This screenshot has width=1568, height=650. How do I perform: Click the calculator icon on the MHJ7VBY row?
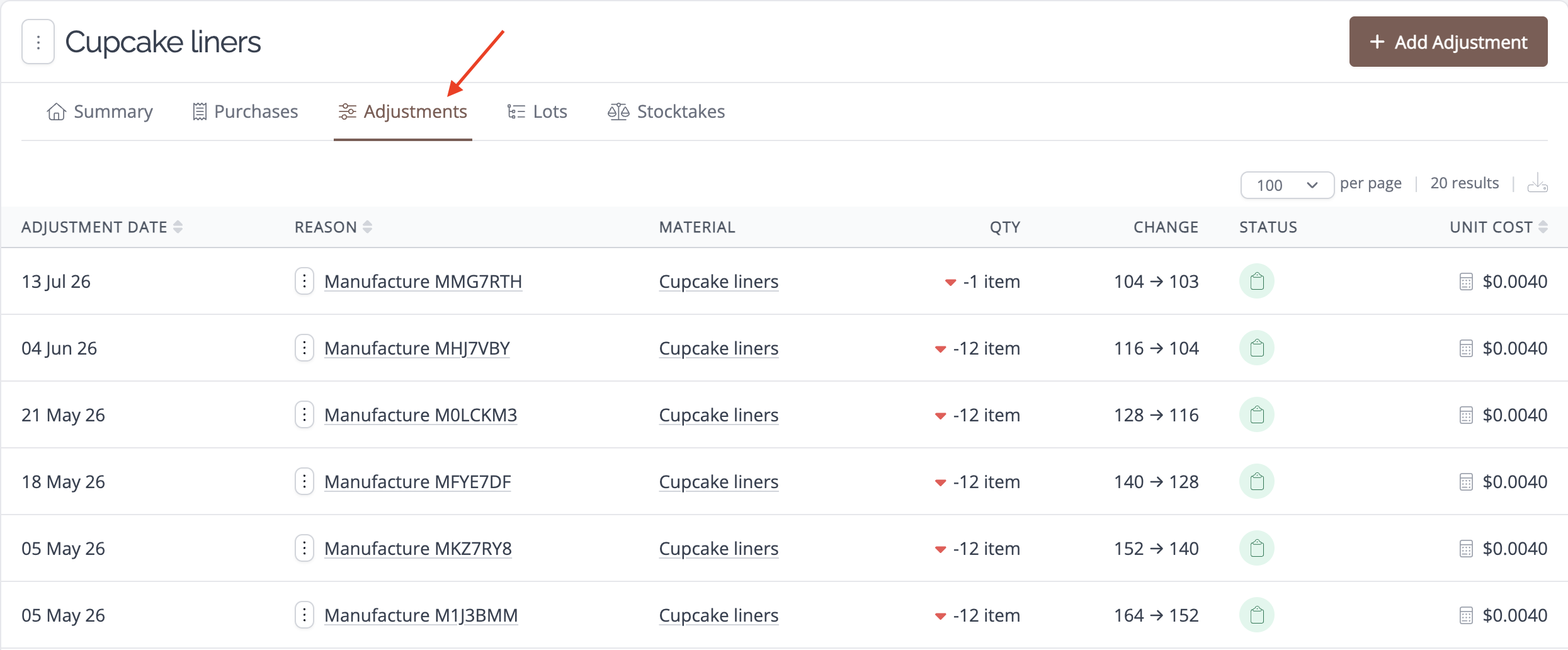click(1466, 348)
